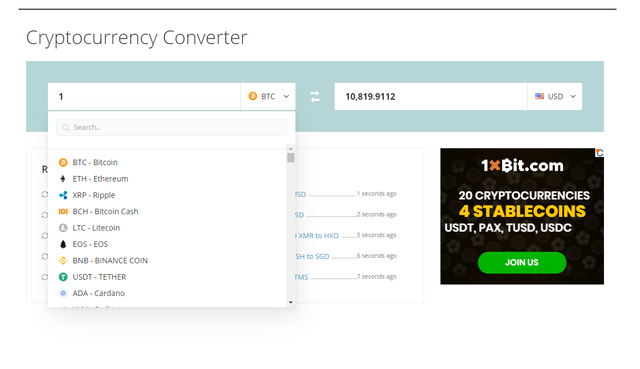Click the EOS icon

[63, 244]
